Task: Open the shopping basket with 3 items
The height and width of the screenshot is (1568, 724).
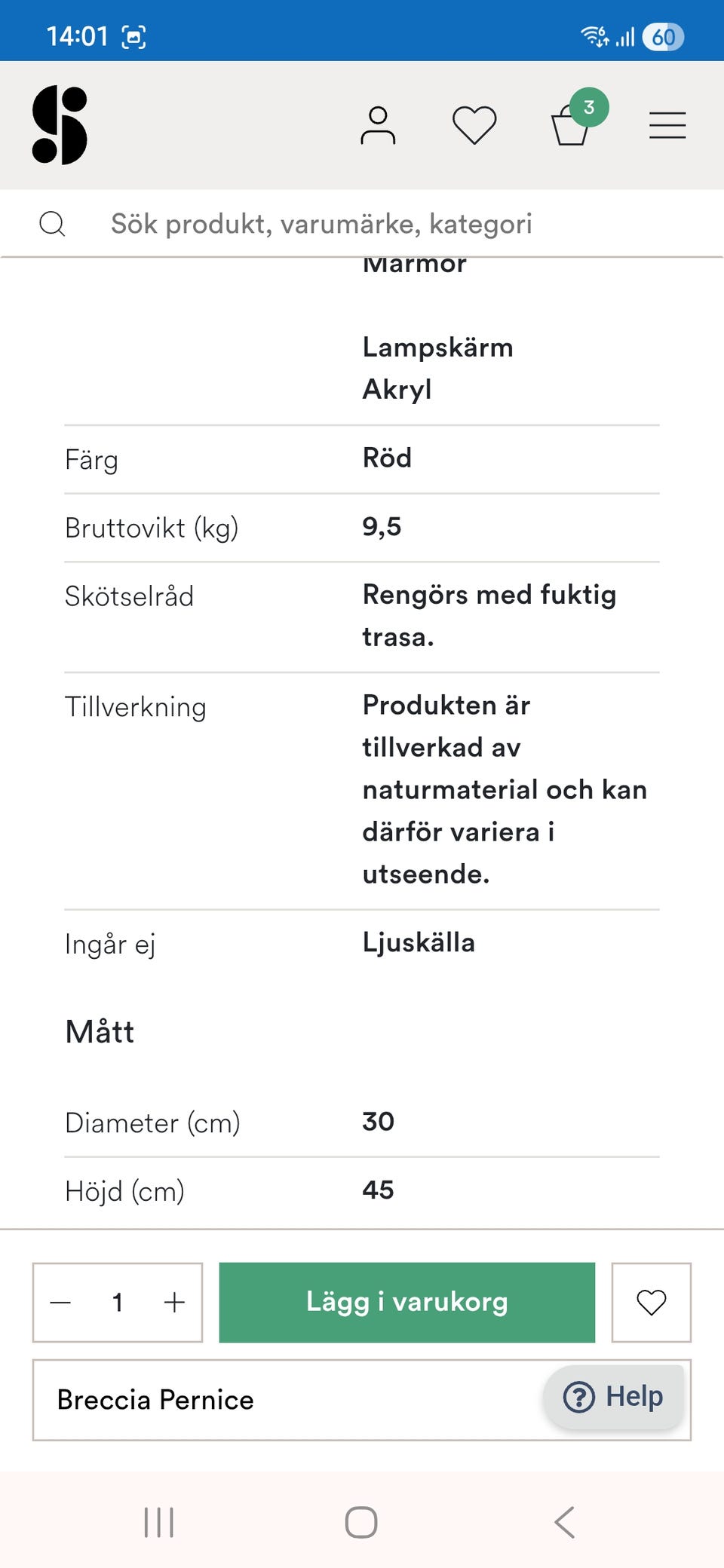Action: pyautogui.click(x=570, y=127)
